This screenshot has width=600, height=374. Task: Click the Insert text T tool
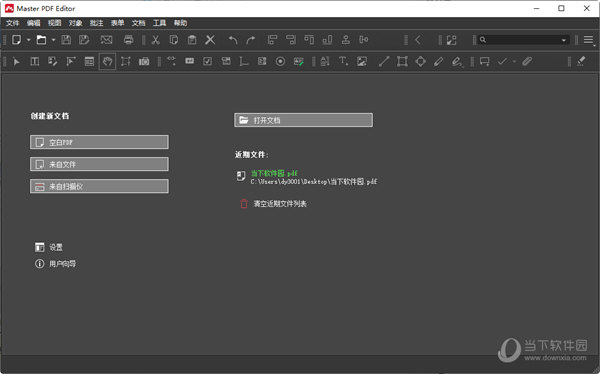coord(343,62)
